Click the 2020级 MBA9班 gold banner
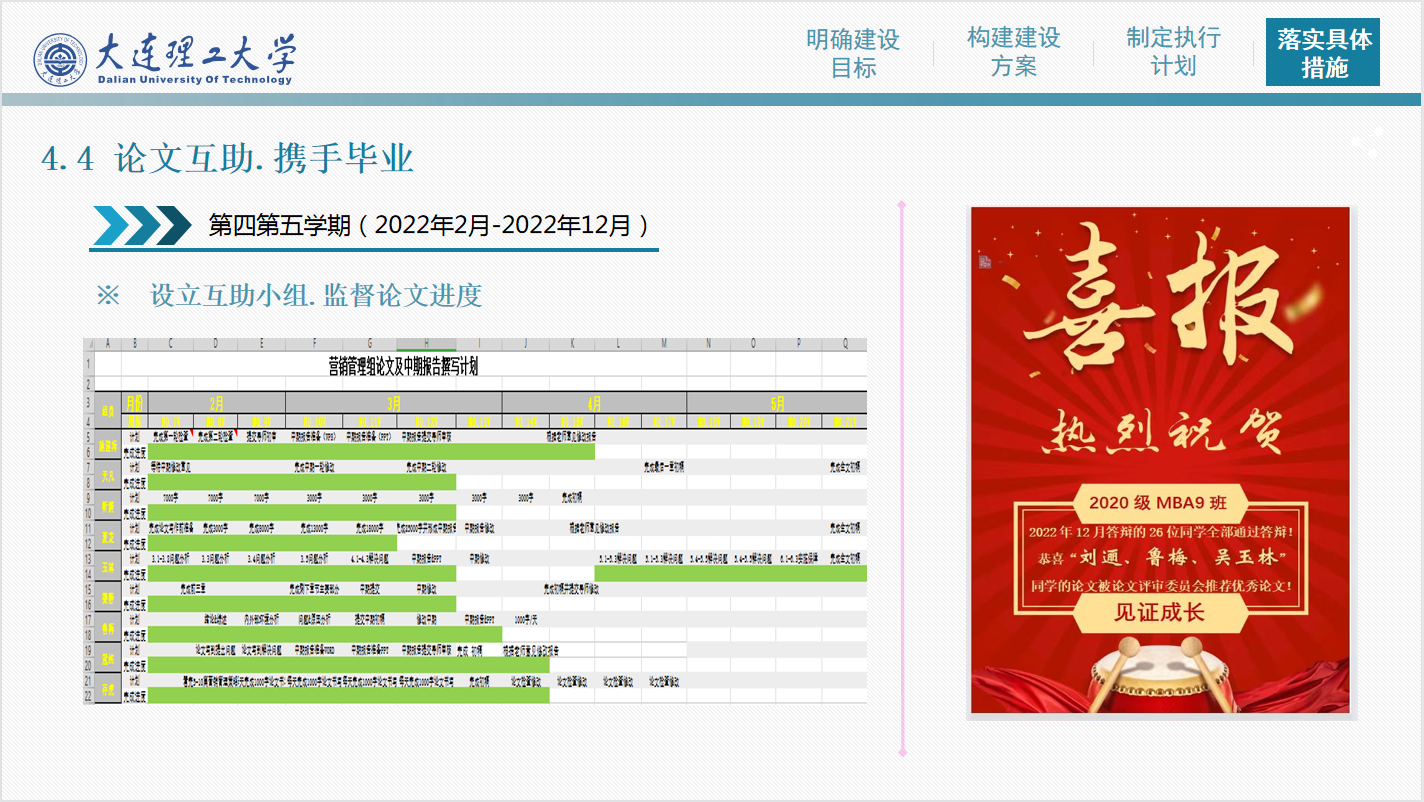This screenshot has height=802, width=1424. tap(1158, 502)
